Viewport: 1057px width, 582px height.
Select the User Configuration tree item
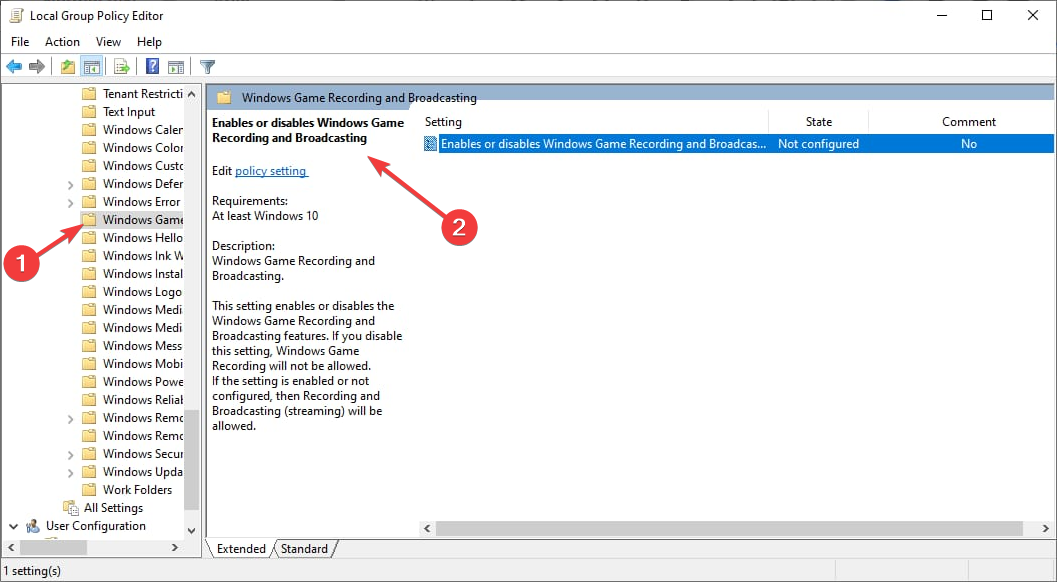coord(96,526)
